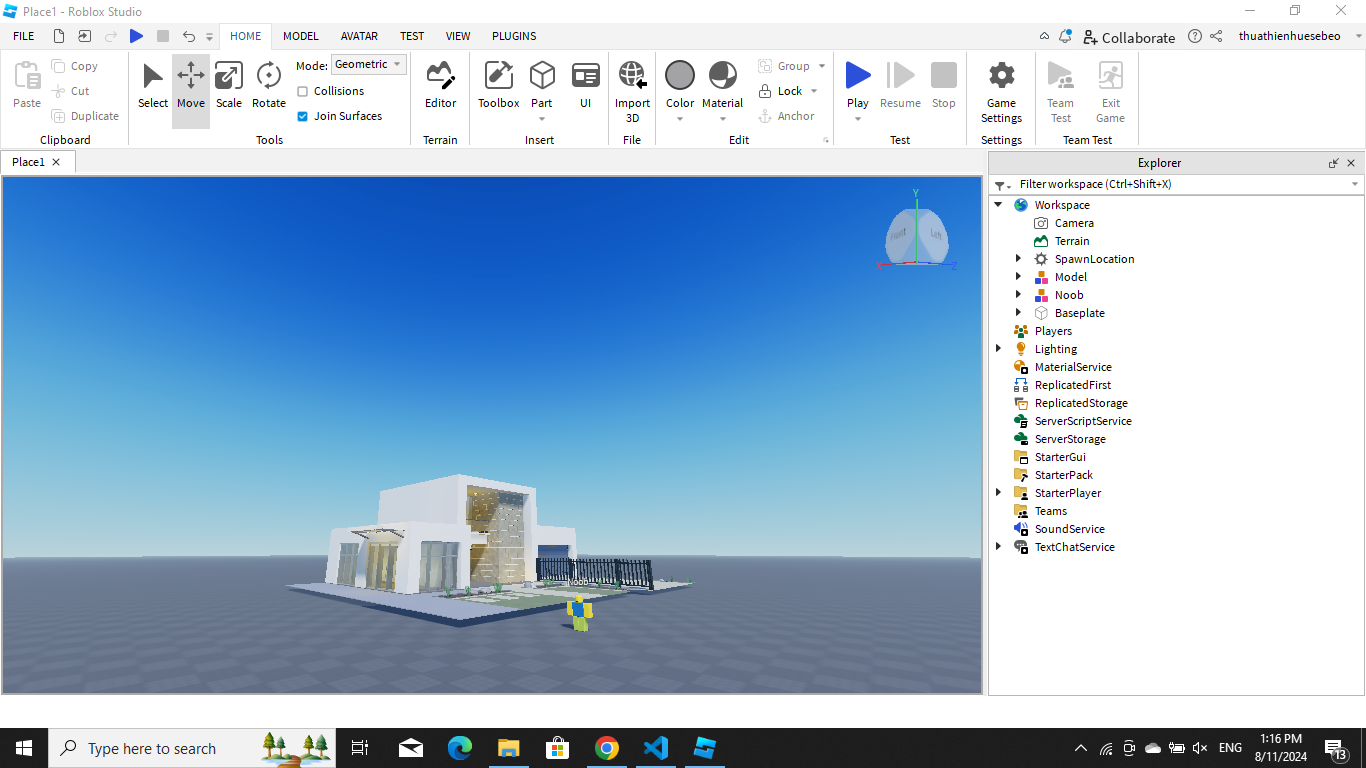Image resolution: width=1366 pixels, height=768 pixels.
Task: Expand the TextChatService node
Action: coord(998,547)
